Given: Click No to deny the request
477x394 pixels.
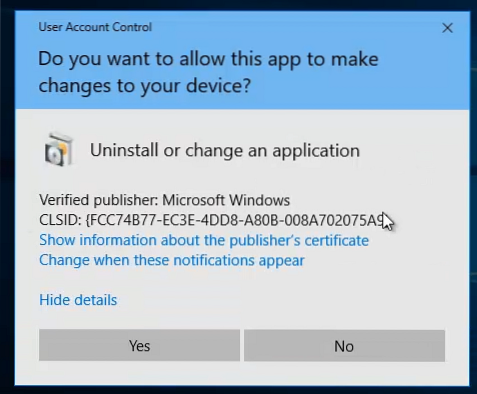Looking at the screenshot, I should tap(344, 346).
